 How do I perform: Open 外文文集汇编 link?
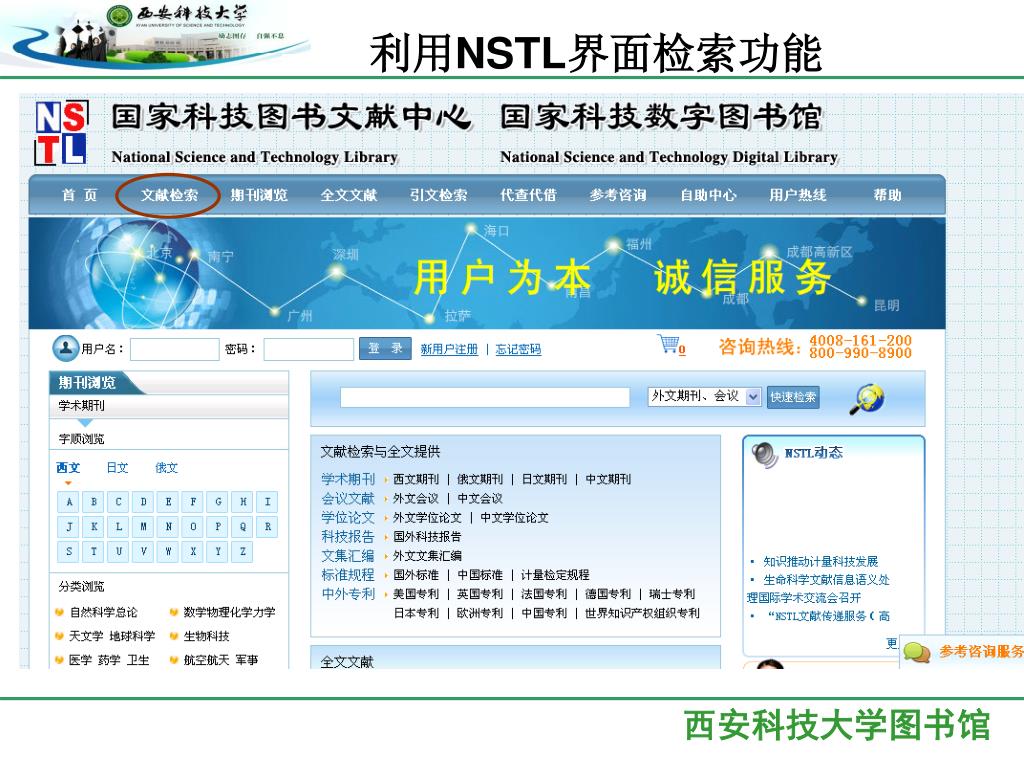[x=427, y=556]
